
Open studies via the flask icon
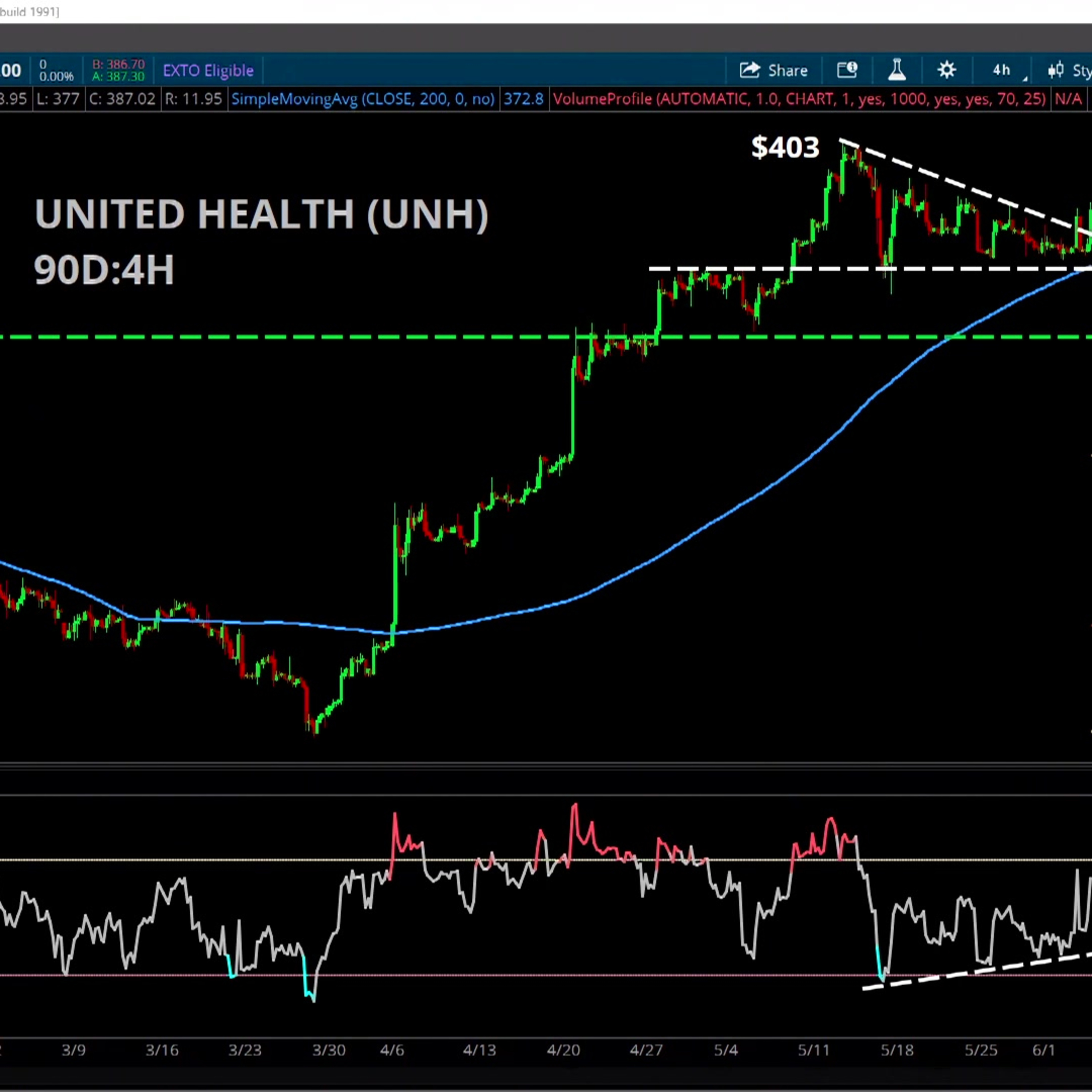tap(897, 70)
